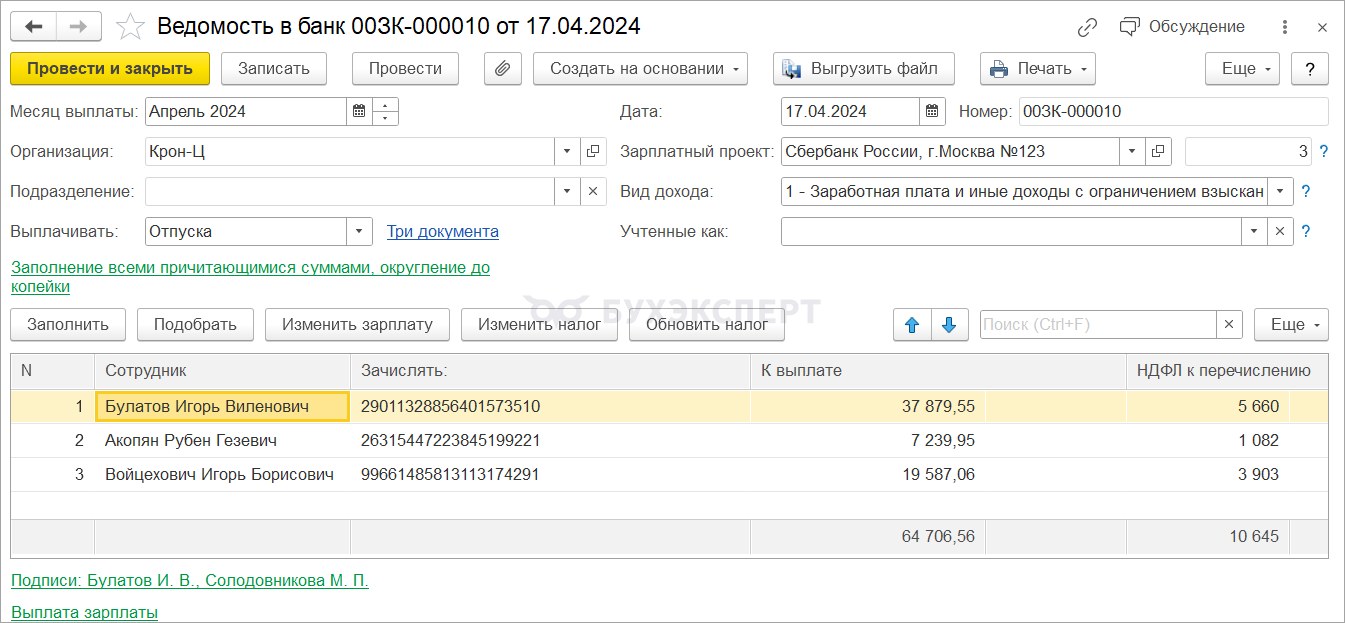Click the paperclip attachments icon
Screen dimensions: 1345x623
pyautogui.click(x=503, y=69)
